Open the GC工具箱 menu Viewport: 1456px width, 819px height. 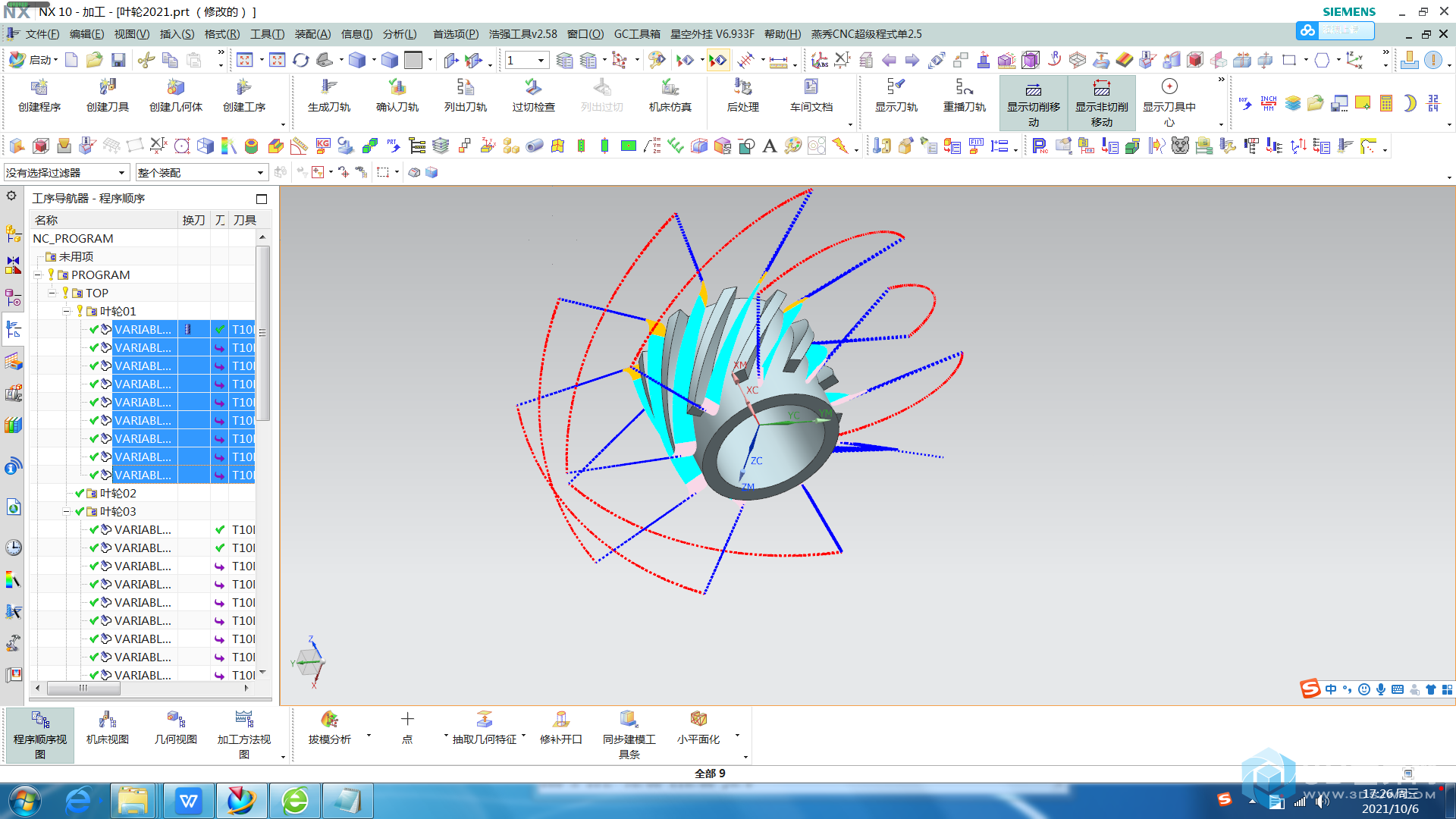pos(637,34)
